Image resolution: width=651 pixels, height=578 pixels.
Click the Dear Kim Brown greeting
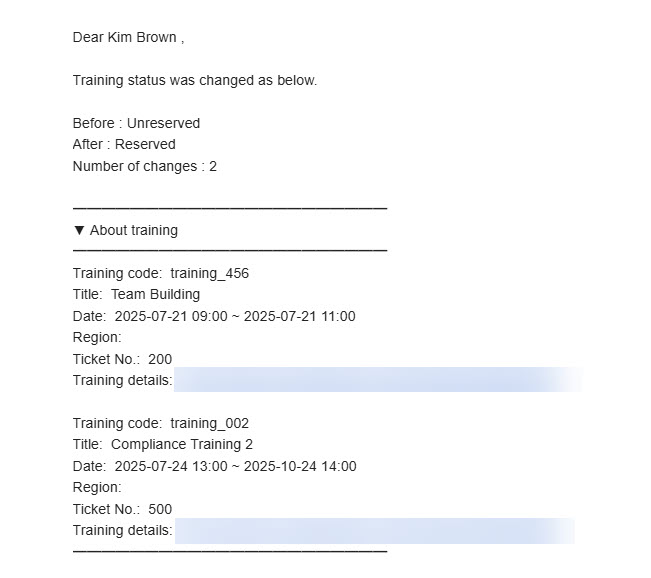[x=128, y=37]
